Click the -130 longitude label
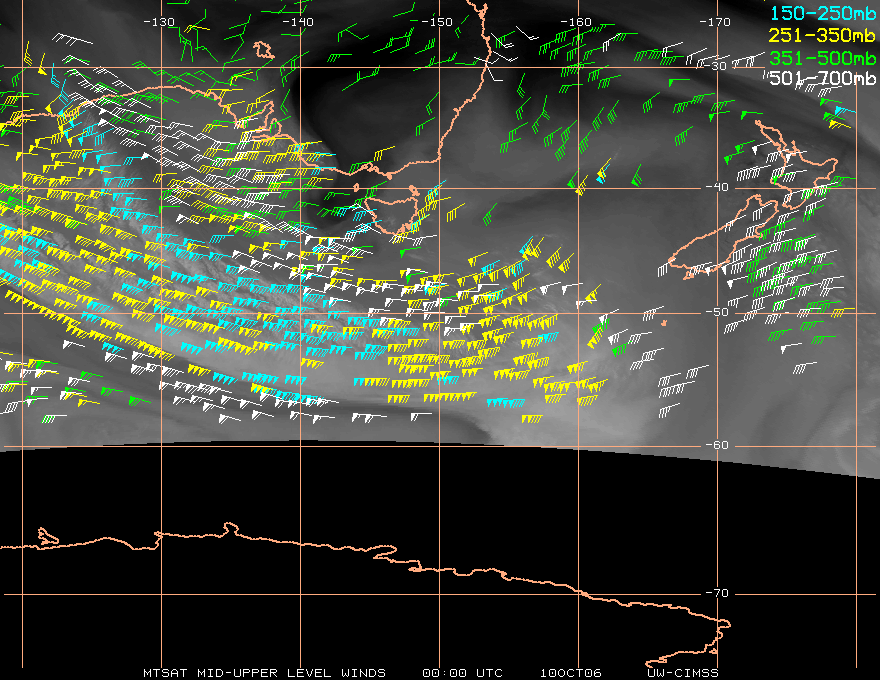The height and width of the screenshot is (680, 880). click(x=159, y=22)
